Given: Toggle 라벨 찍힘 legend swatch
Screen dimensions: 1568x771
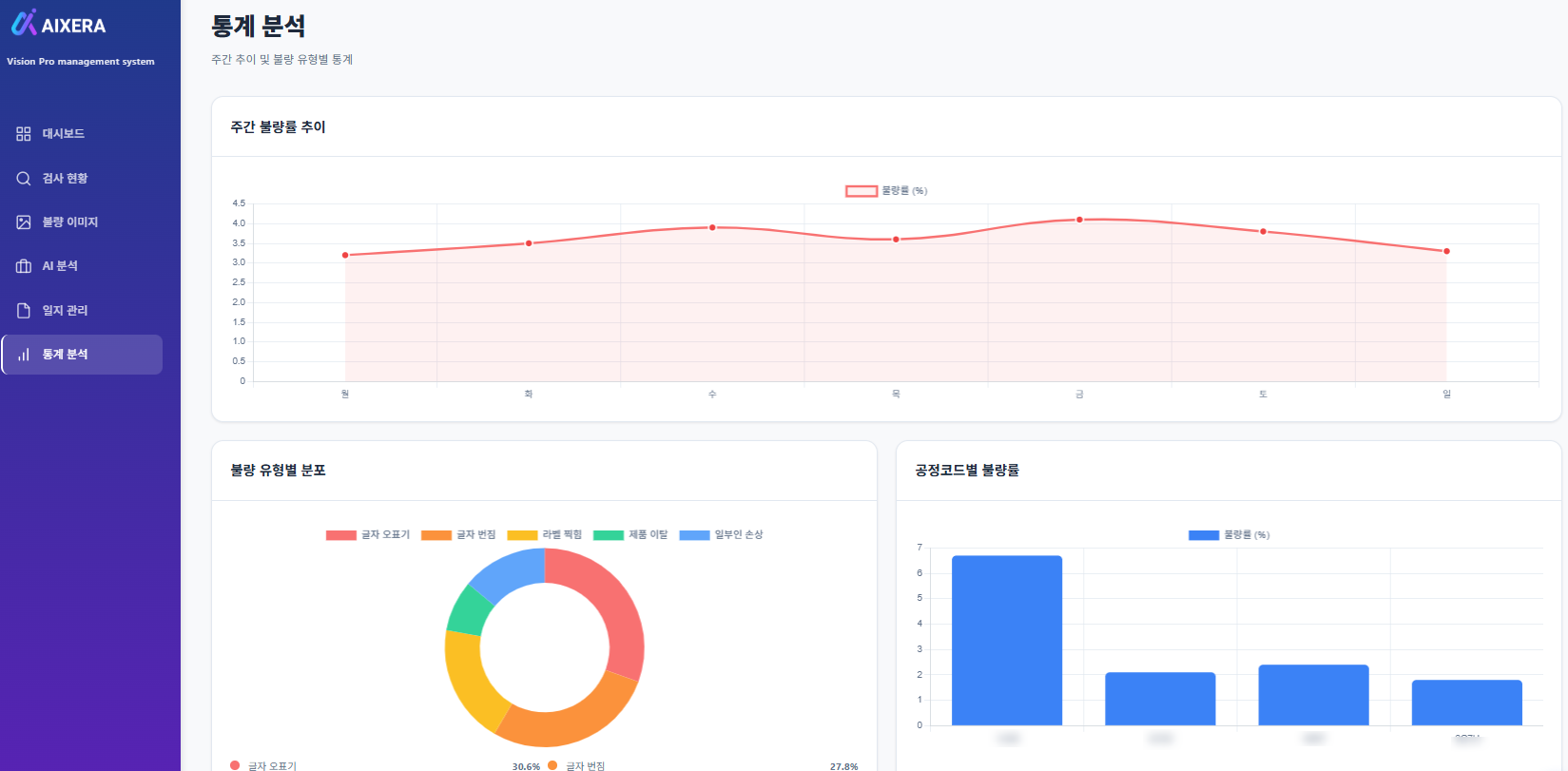Looking at the screenshot, I should 523,535.
